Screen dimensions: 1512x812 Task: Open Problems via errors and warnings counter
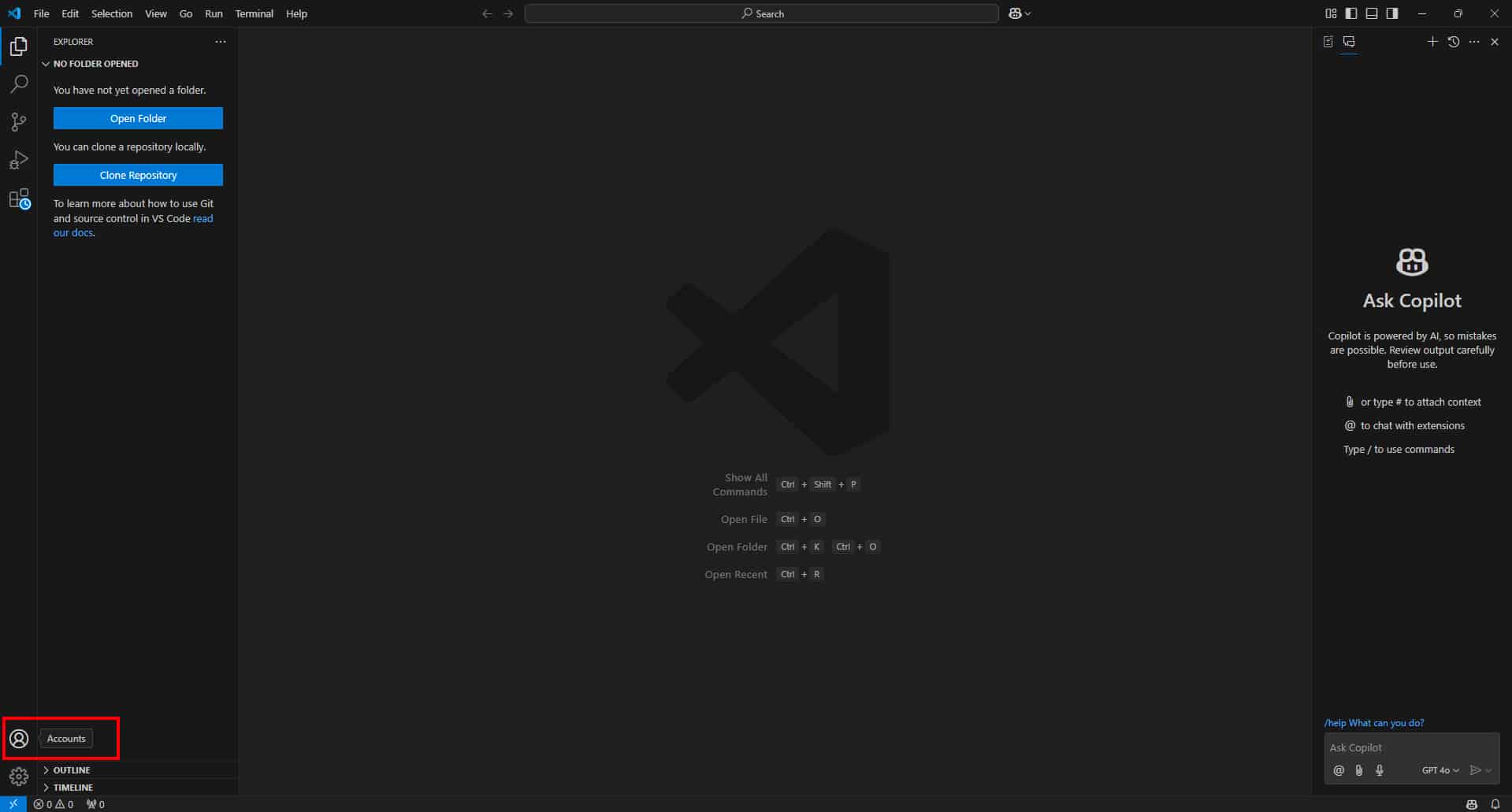pos(54,804)
